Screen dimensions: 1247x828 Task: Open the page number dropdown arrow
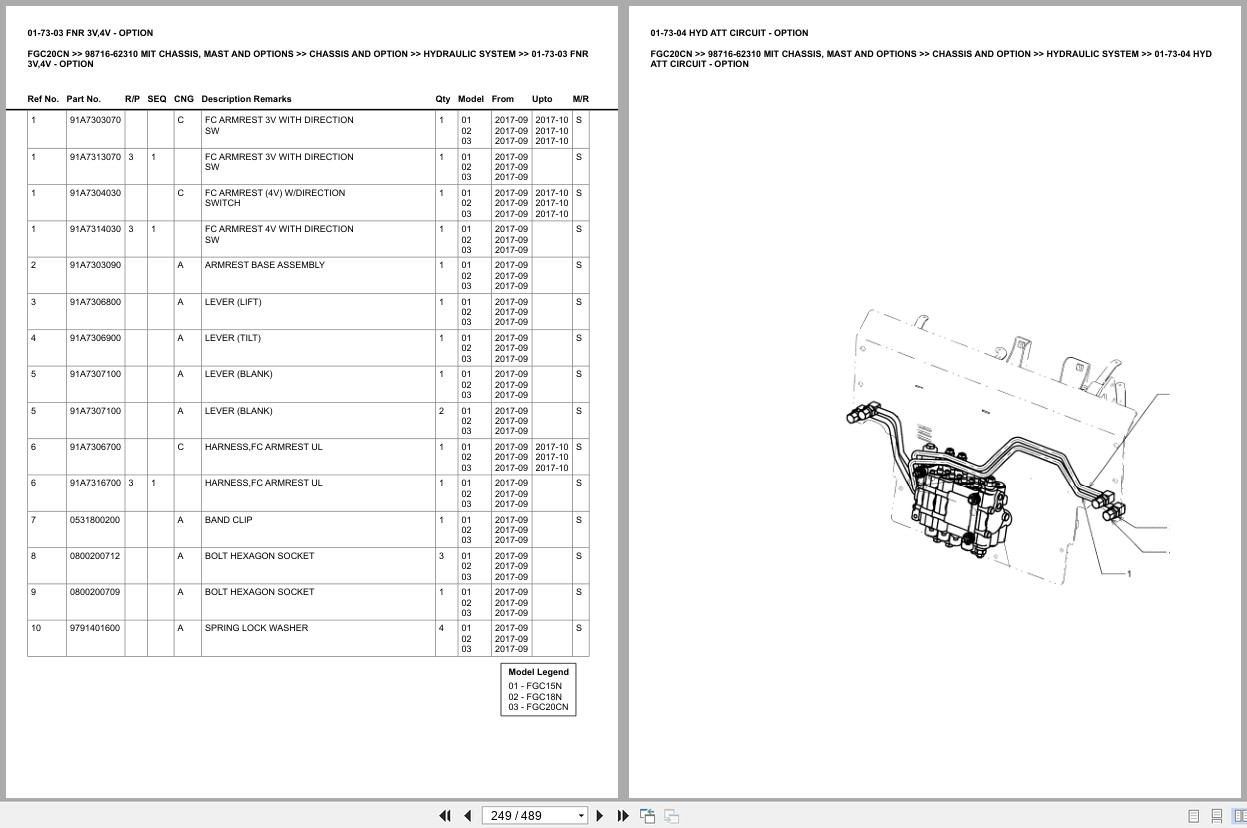click(x=581, y=816)
